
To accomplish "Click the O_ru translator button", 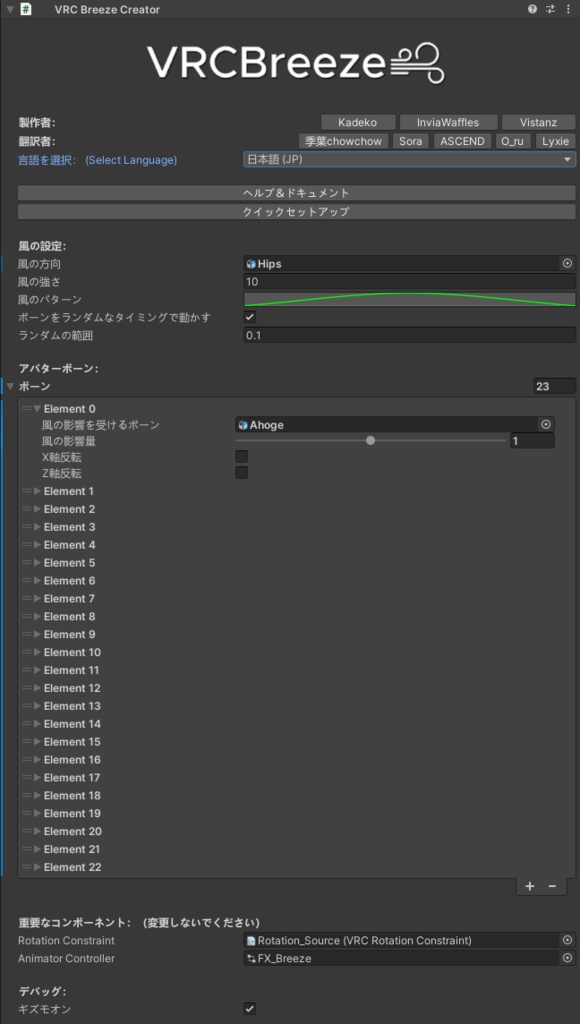I will [513, 141].
